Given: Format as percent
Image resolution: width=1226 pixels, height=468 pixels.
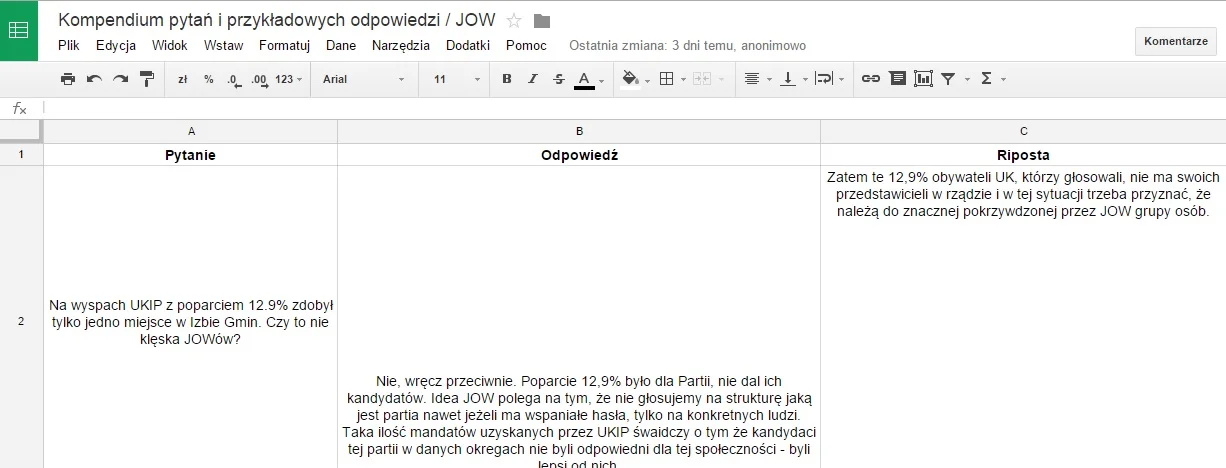Looking at the screenshot, I should click(208, 79).
